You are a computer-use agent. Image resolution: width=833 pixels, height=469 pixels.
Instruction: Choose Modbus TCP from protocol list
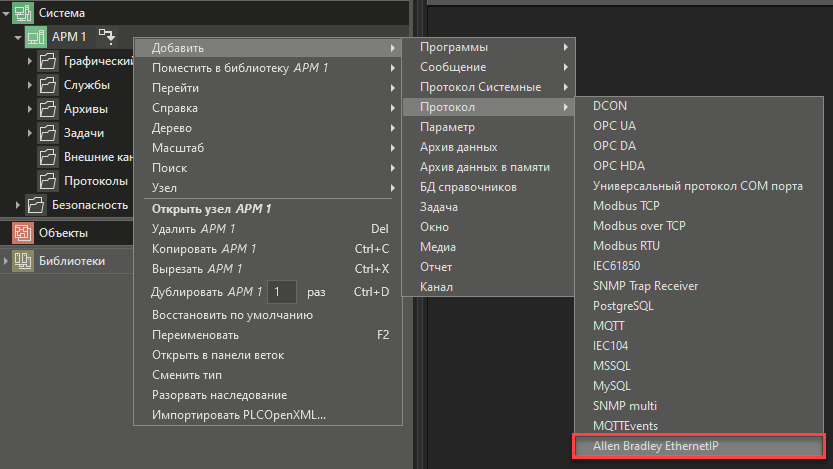point(626,205)
